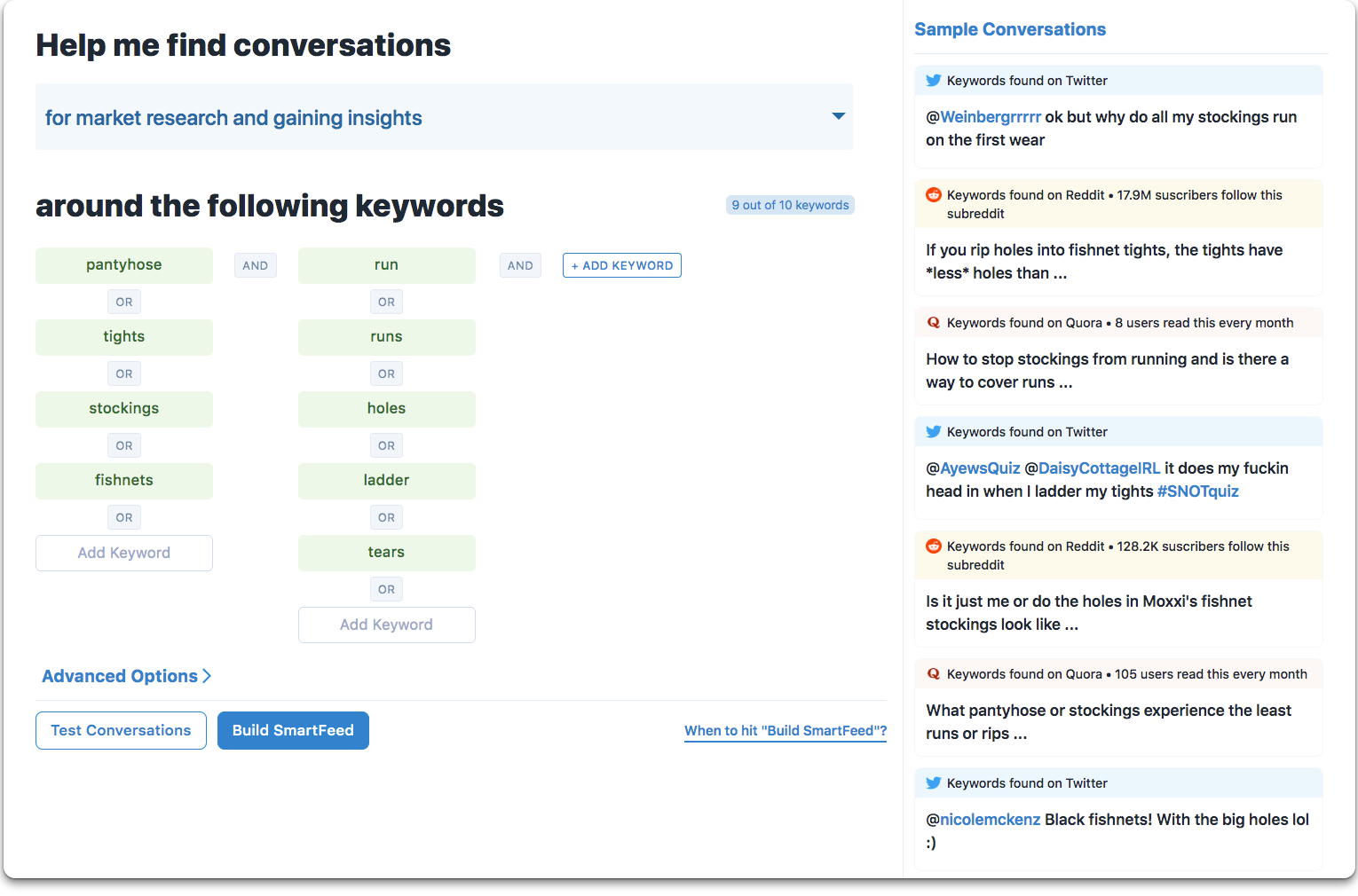This screenshot has width=1358, height=896.
Task: Toggle the OR between holes and ladder
Action: pos(386,445)
